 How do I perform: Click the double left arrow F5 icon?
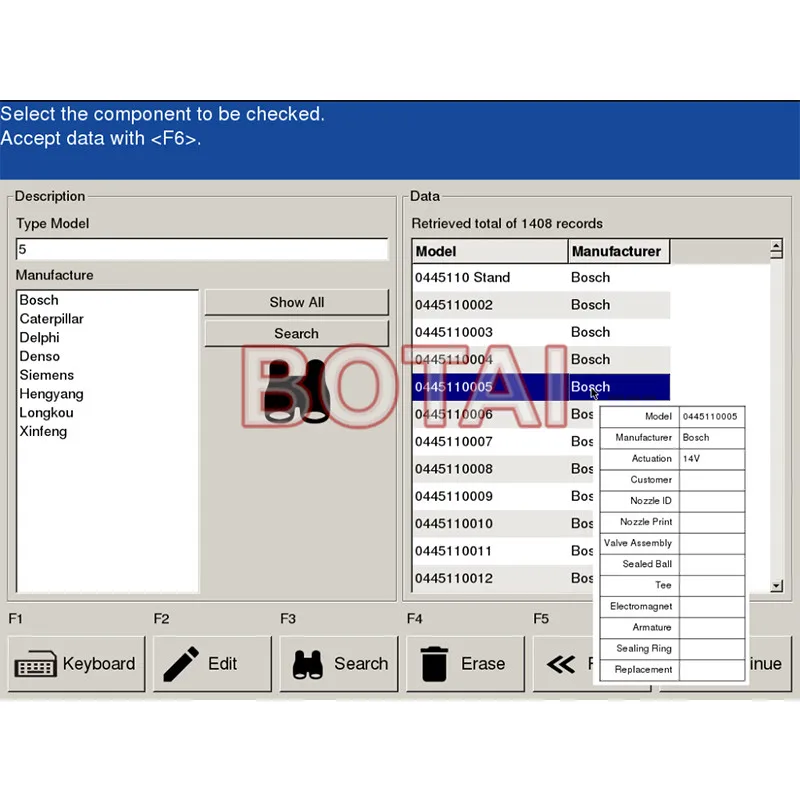(x=561, y=664)
